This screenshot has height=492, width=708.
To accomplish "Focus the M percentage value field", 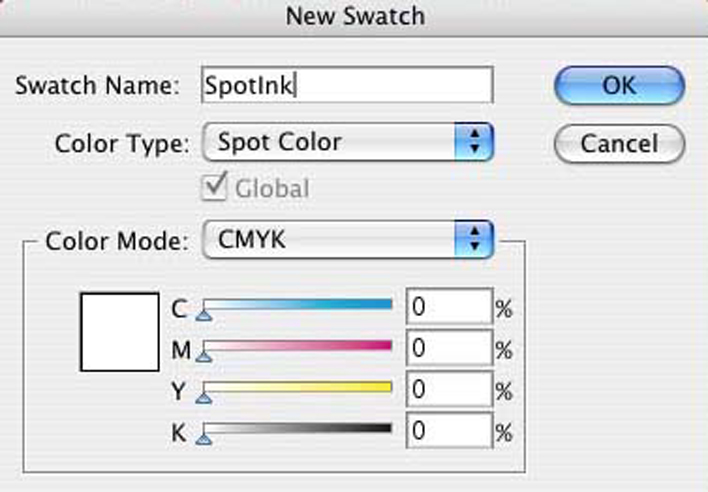I will 448,349.
